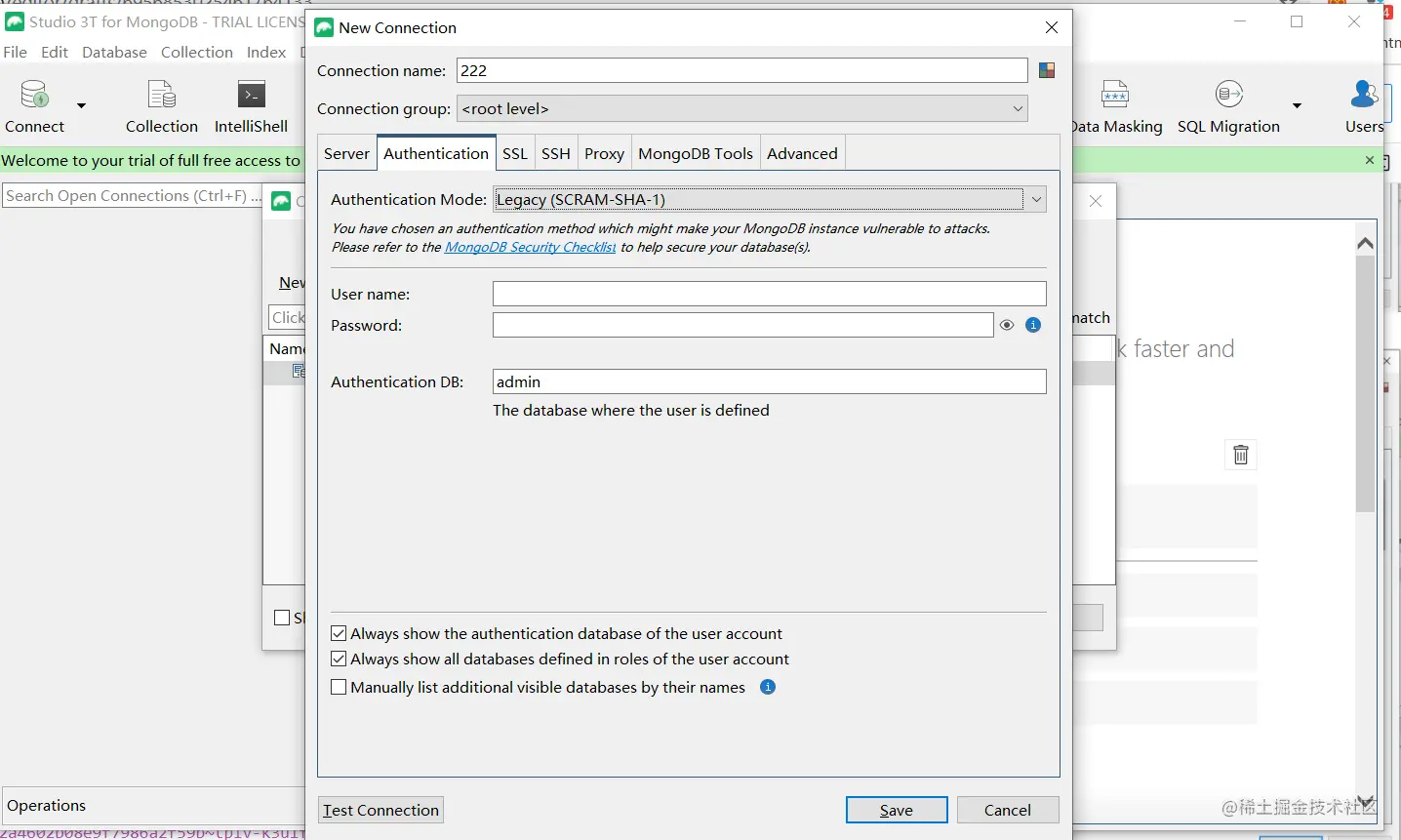1401x840 pixels.
Task: Open the SSH tab
Action: coord(556,153)
